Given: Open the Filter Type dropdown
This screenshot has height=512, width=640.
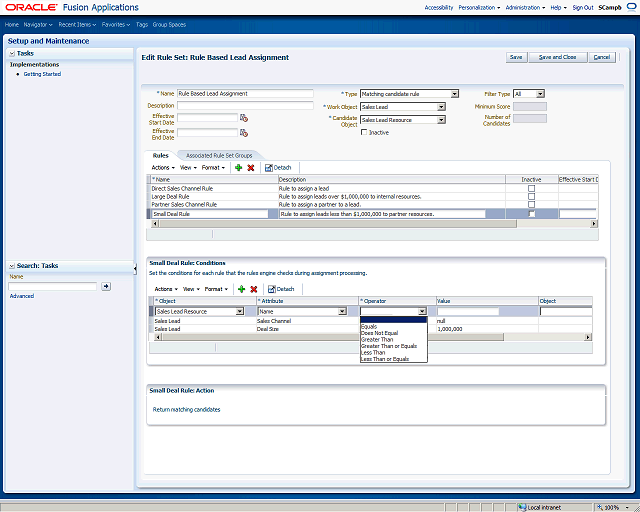Looking at the screenshot, I should [540, 94].
